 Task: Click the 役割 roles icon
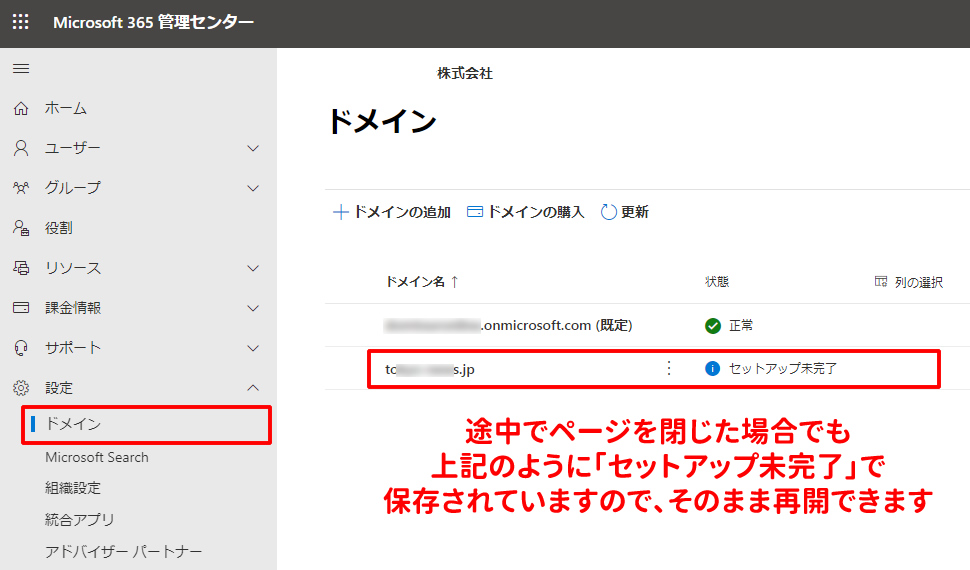pyautogui.click(x=21, y=228)
